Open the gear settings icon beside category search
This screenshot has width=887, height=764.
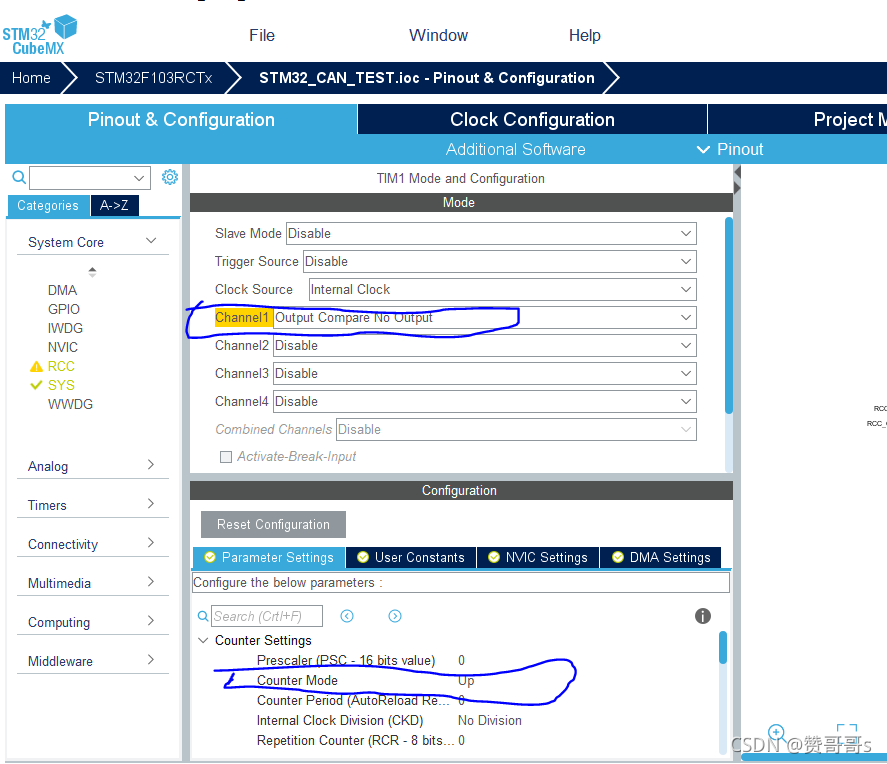click(170, 177)
